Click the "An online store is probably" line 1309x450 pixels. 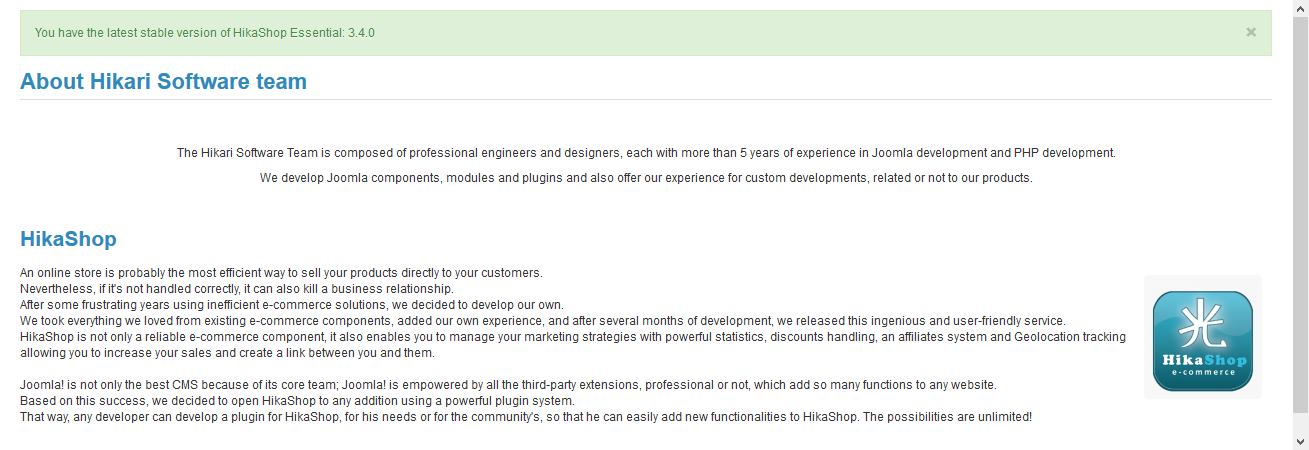pos(281,273)
